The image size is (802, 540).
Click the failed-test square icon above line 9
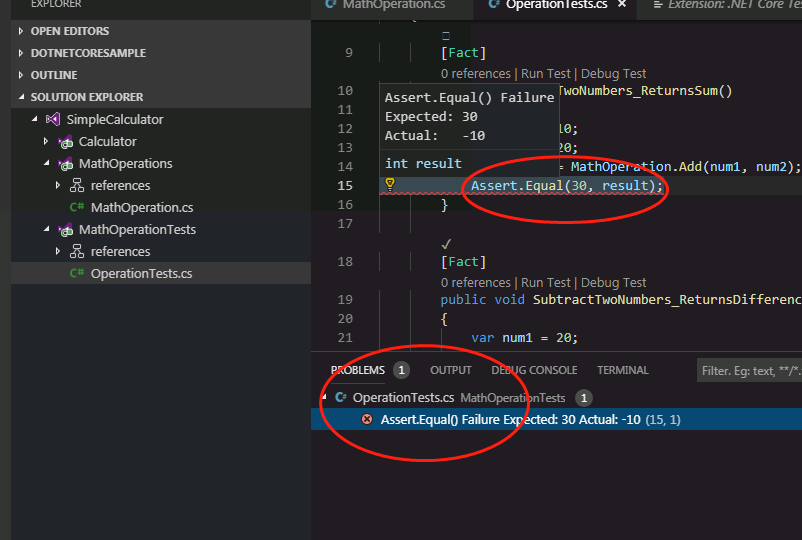click(x=445, y=36)
